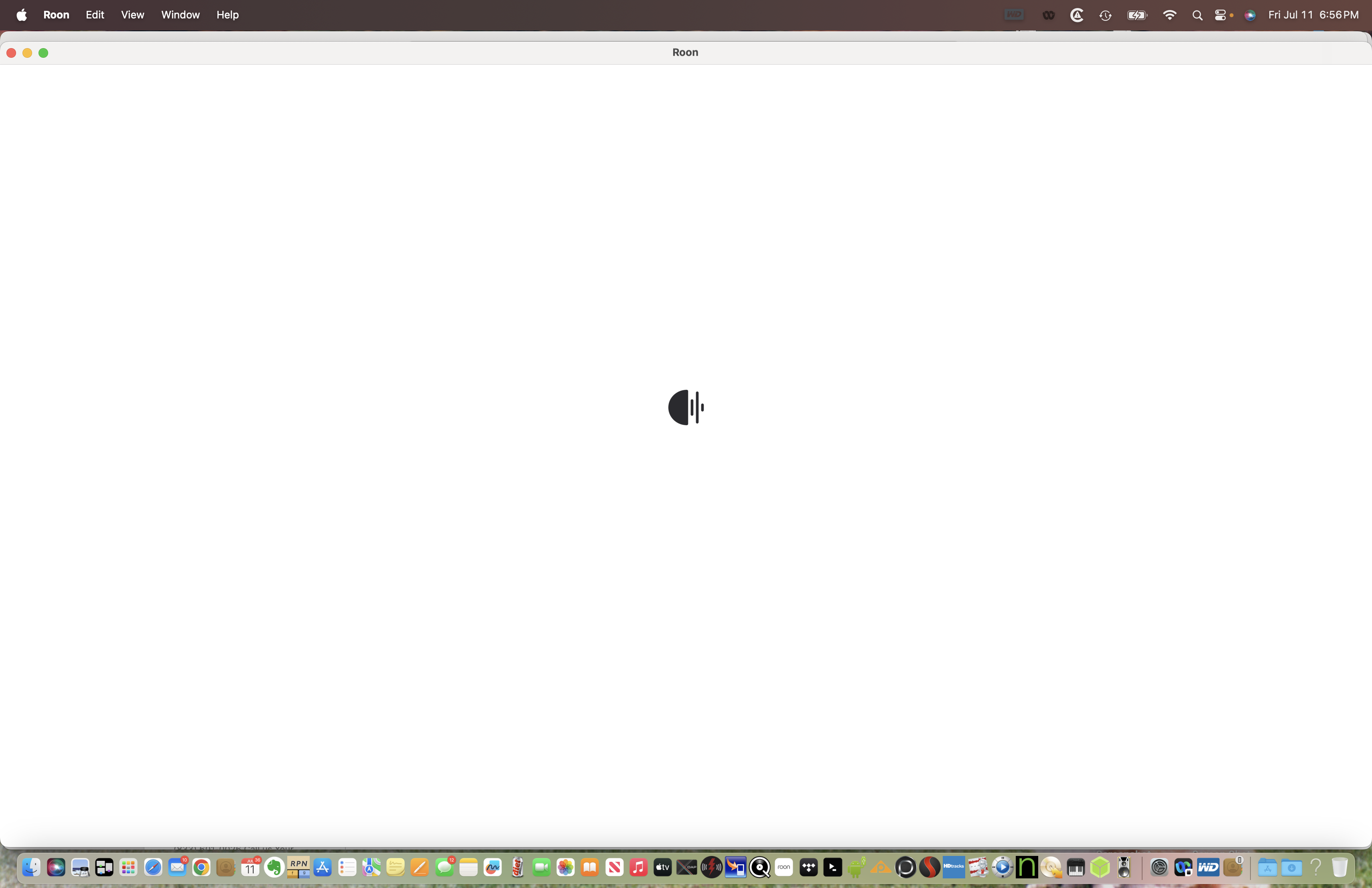
Task: Open the Wi-Fi status menu
Action: (1170, 15)
